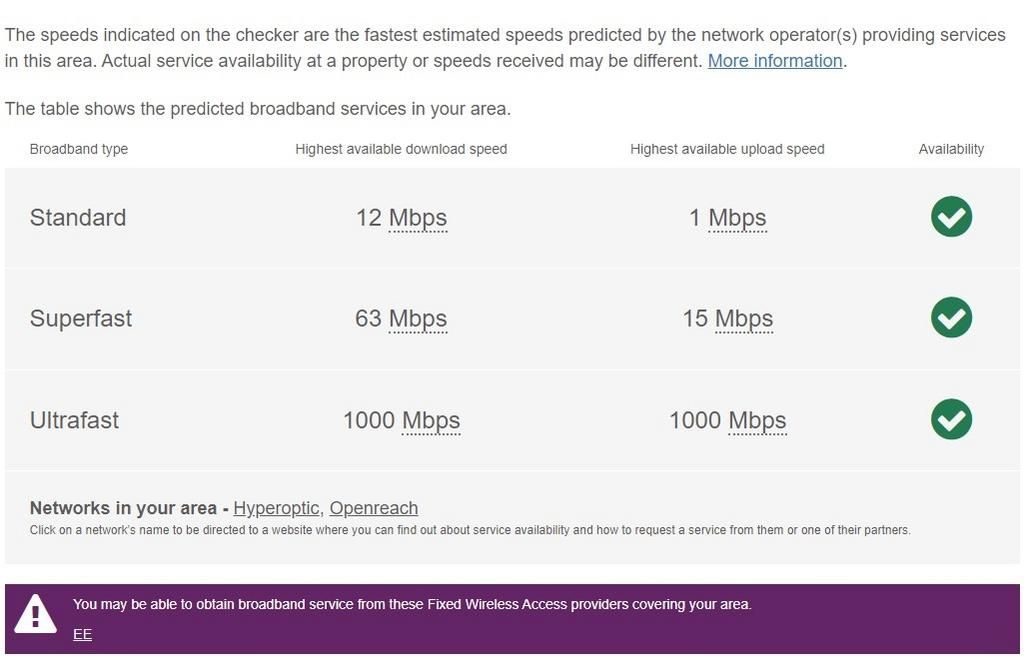
Task: Click the Availability column header
Action: [951, 149]
